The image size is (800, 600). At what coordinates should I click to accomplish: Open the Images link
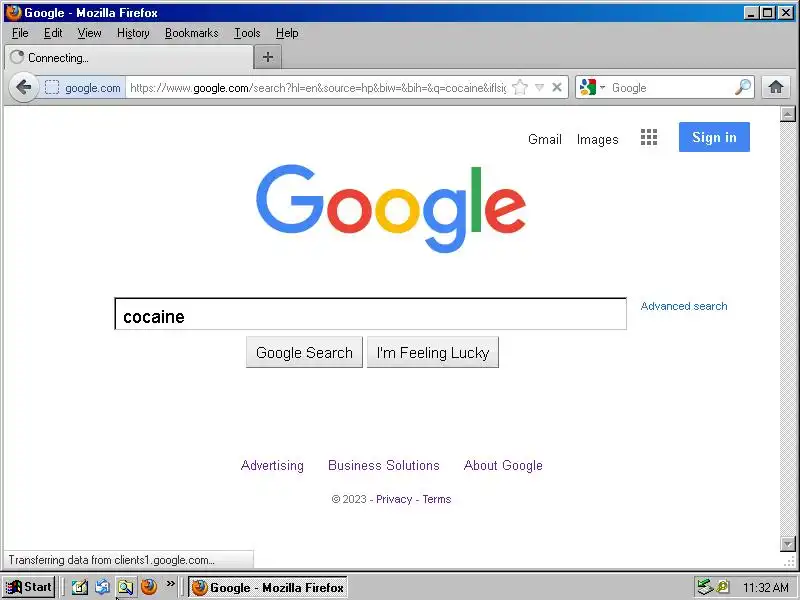coord(597,139)
